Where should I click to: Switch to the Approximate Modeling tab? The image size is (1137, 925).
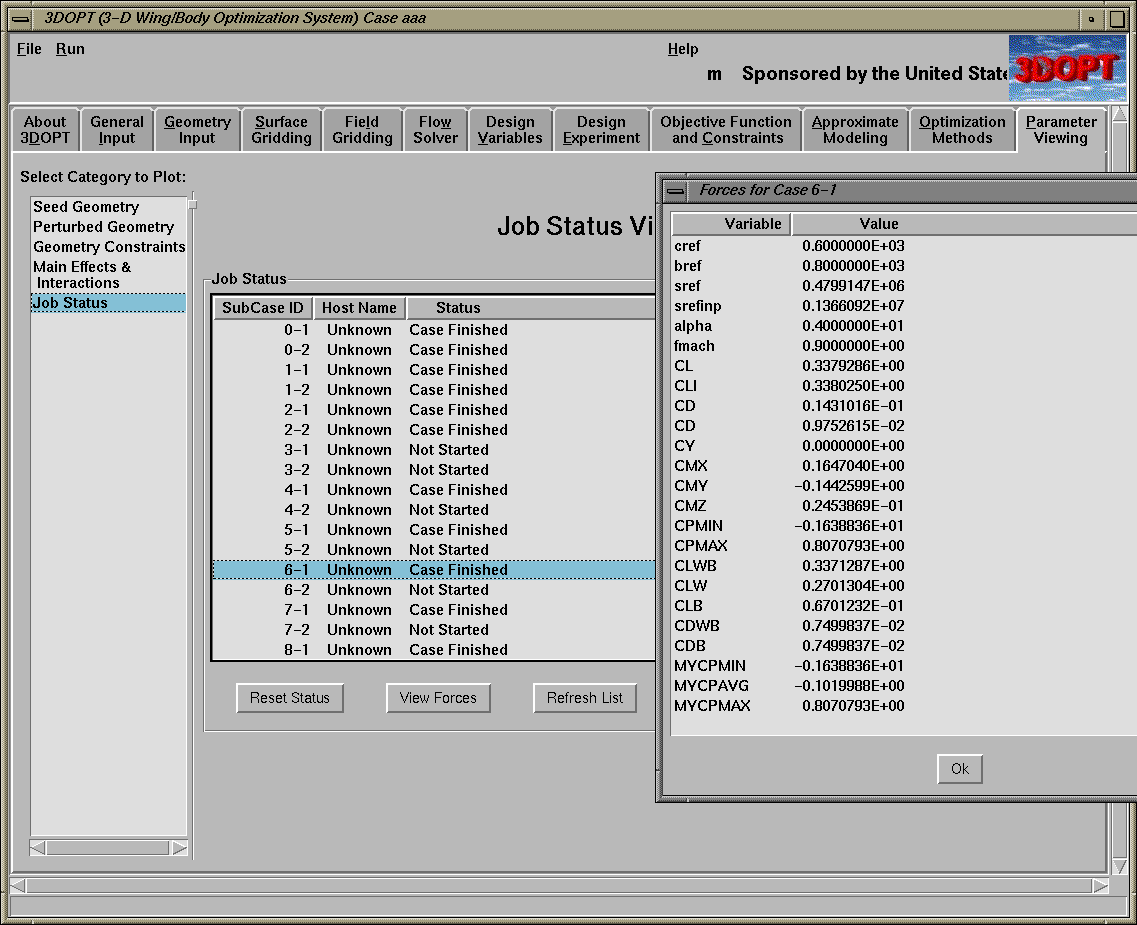pos(855,130)
